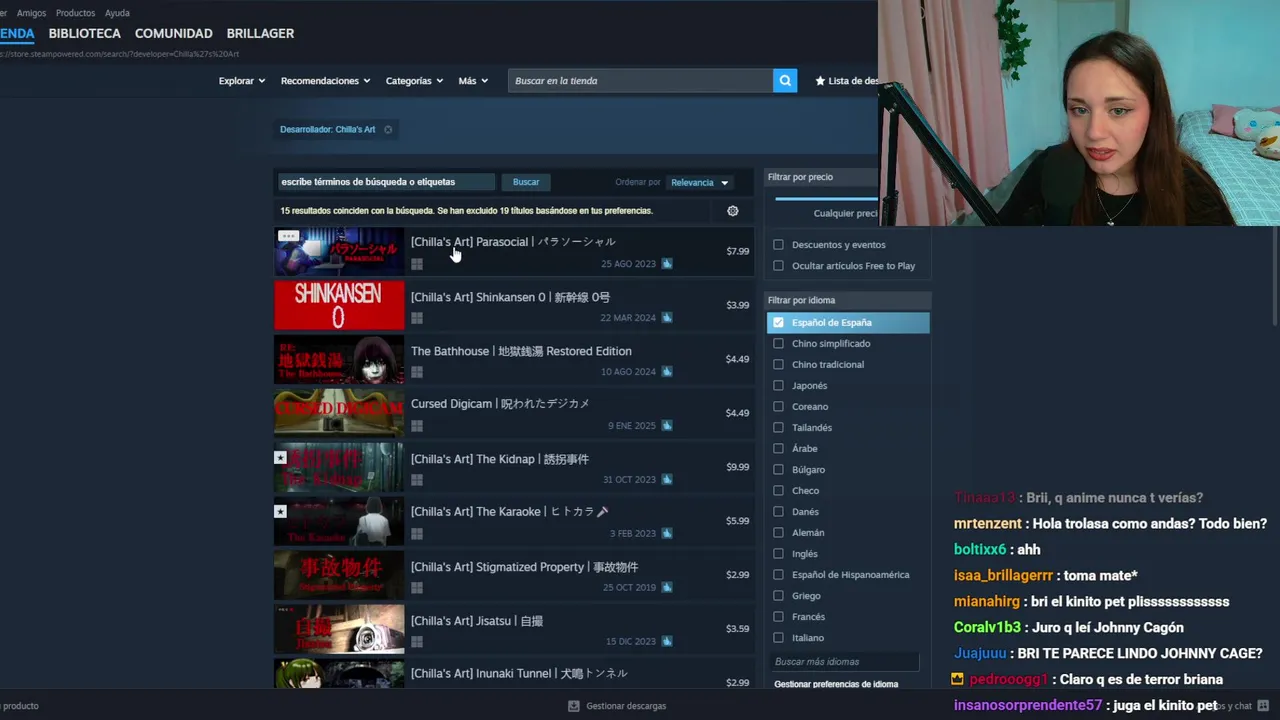This screenshot has height=720, width=1280.
Task: Open Shinkansen 0 red thumbnail
Action: click(x=339, y=305)
